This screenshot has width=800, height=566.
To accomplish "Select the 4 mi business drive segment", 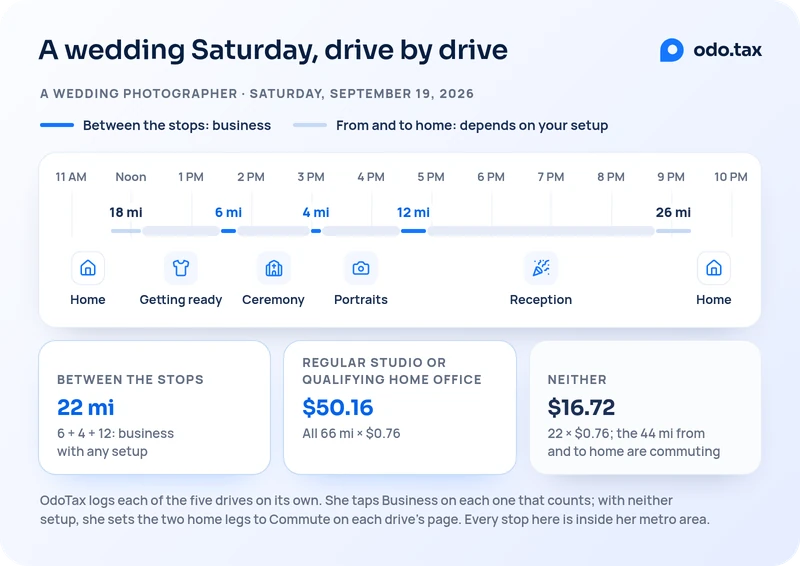I will [x=316, y=231].
